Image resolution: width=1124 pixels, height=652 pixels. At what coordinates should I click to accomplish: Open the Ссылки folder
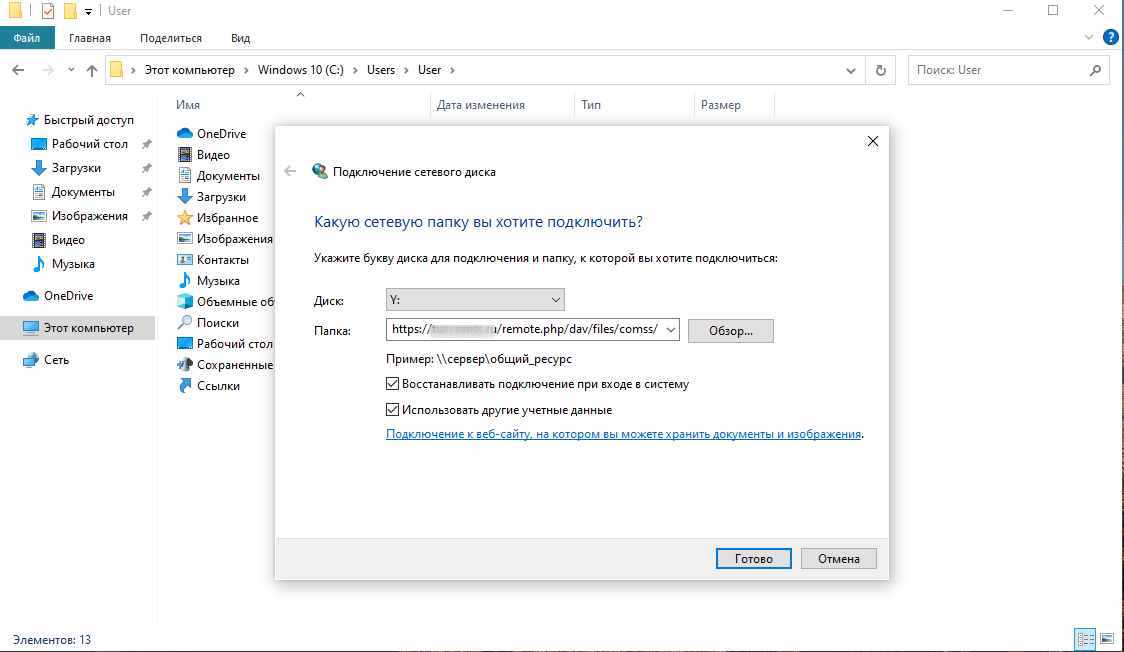pos(209,385)
